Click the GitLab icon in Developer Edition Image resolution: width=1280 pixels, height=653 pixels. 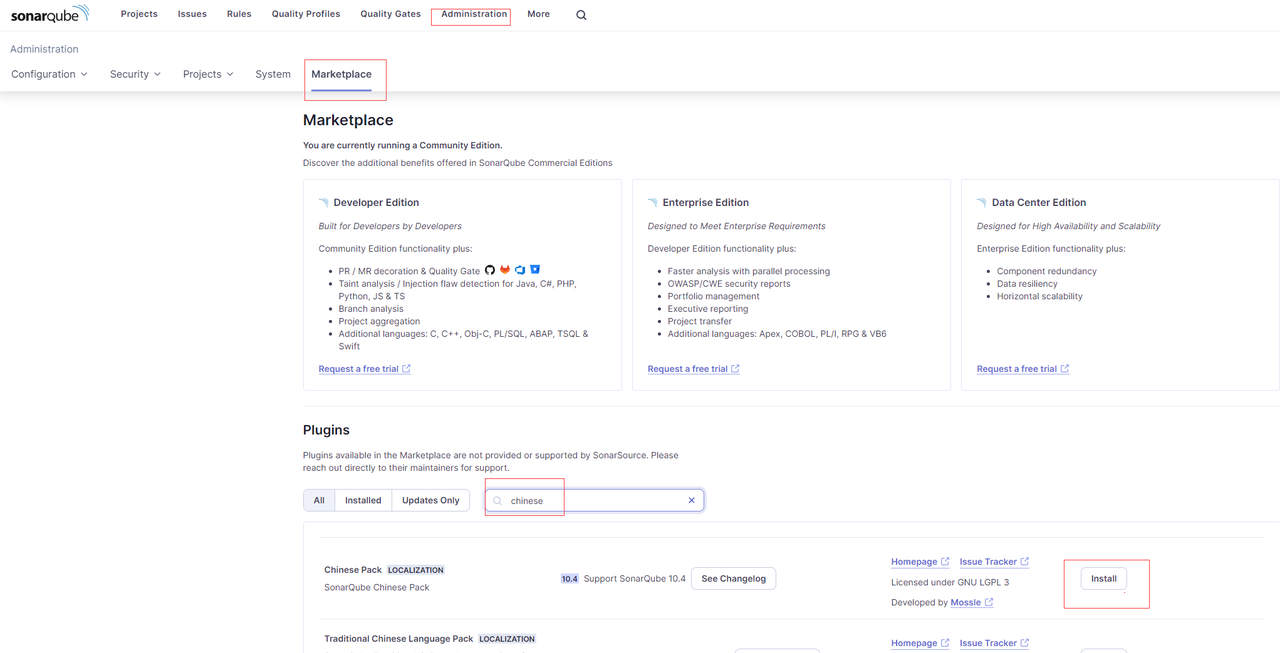505,270
